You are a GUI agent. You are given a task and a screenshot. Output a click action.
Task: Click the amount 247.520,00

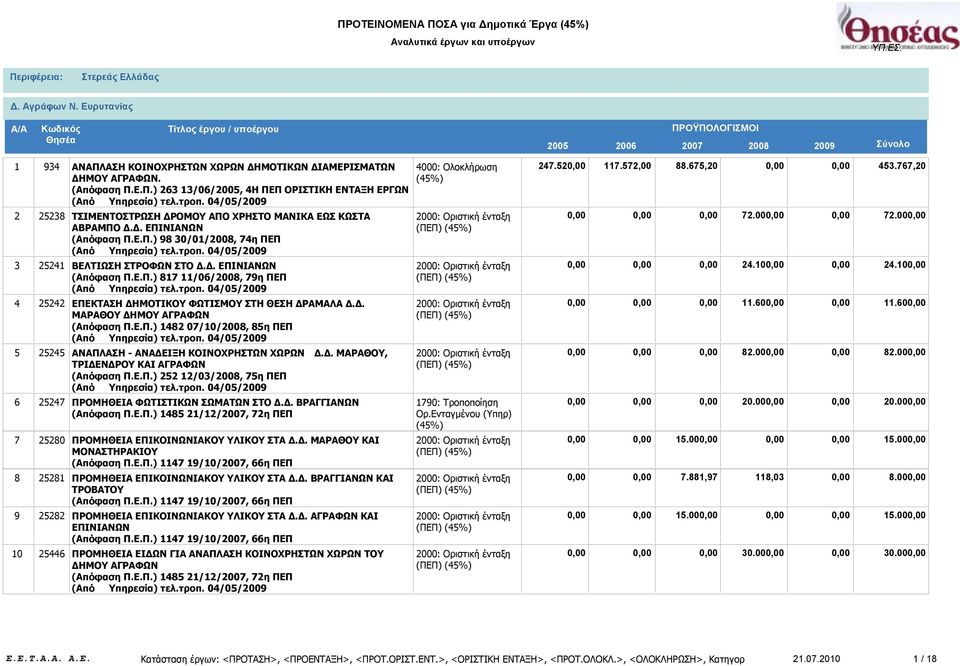(x=561, y=166)
